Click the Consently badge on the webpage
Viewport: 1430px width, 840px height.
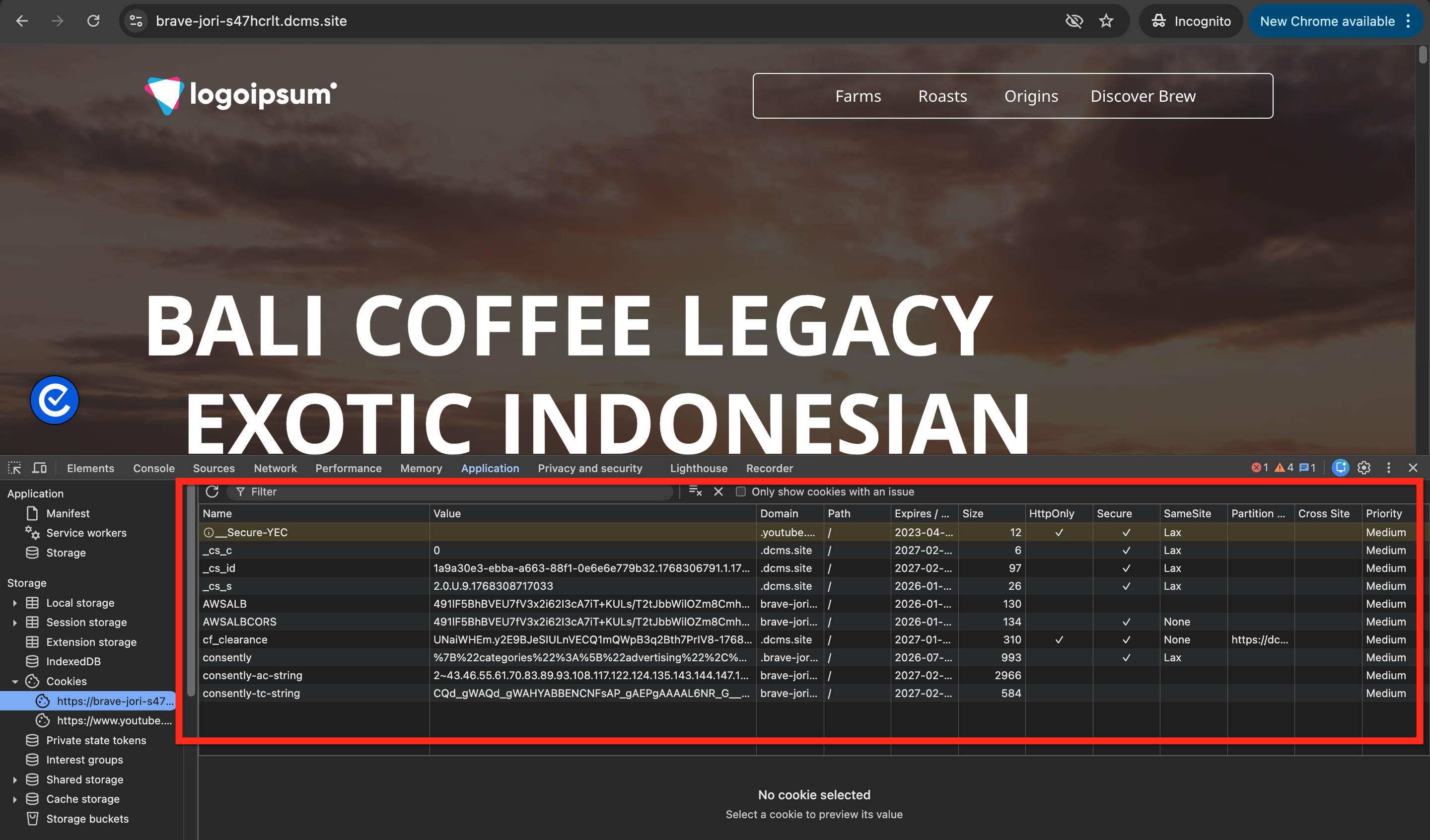click(54, 400)
